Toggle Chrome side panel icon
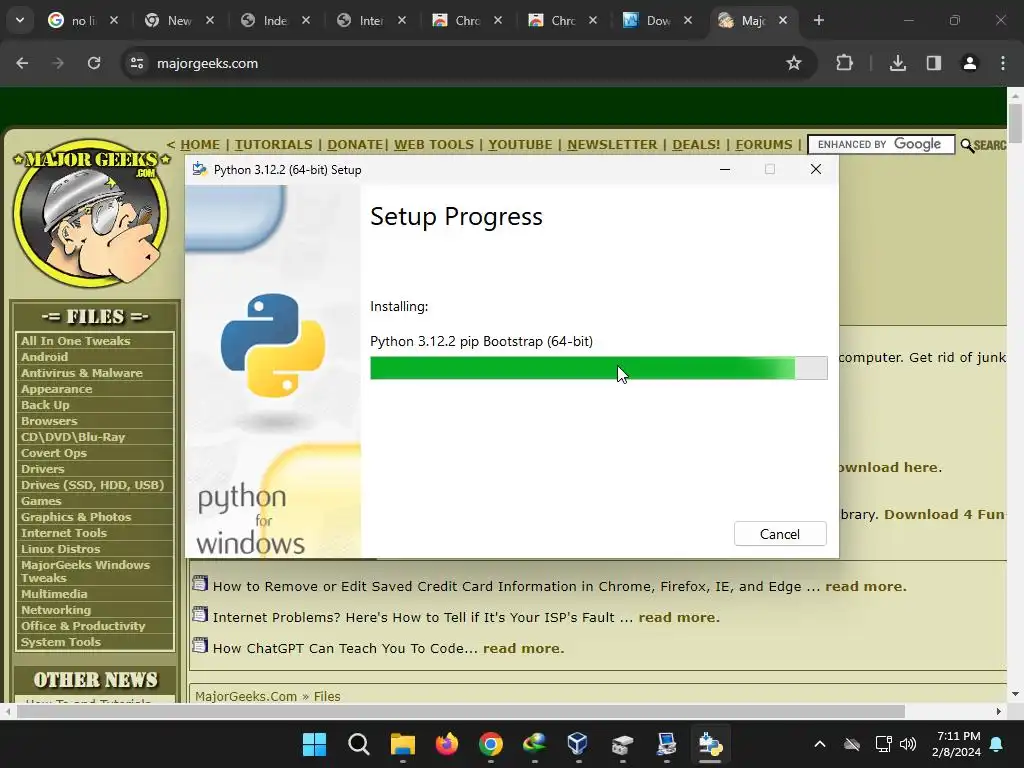This screenshot has height=768, width=1024. pyautogui.click(x=934, y=63)
